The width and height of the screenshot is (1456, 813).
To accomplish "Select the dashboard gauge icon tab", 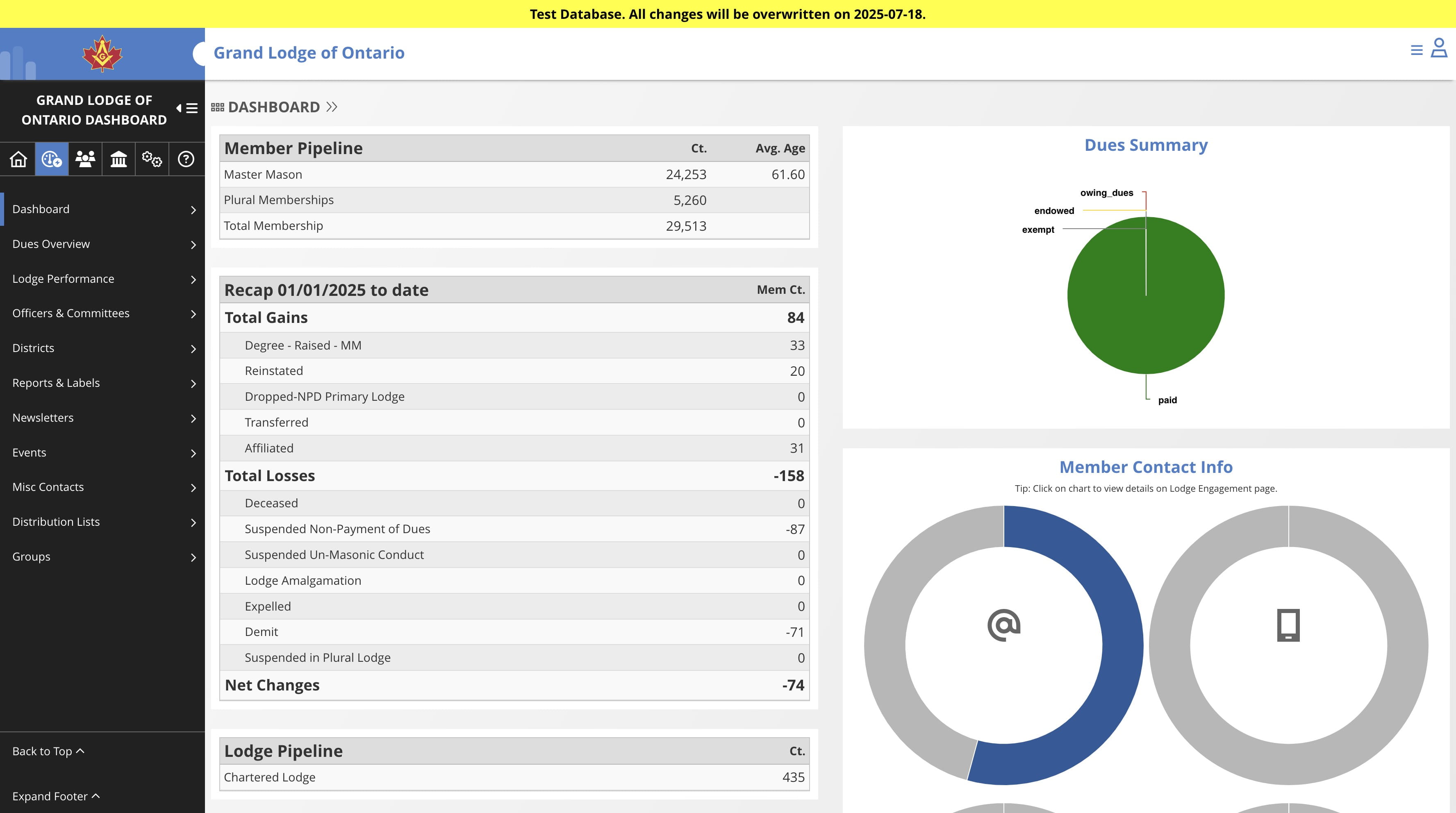I will click(51, 159).
